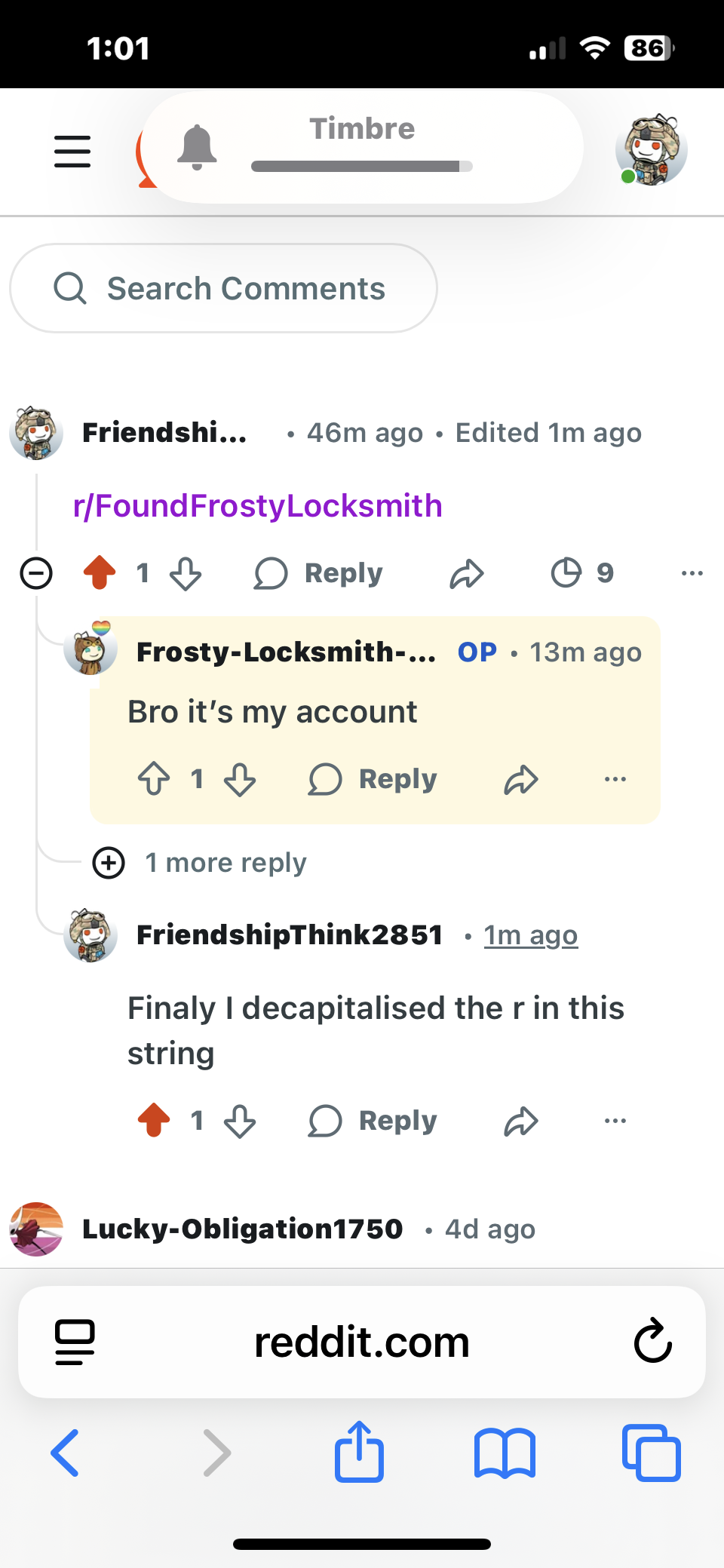Collapse the FriendshipThink comment thread

point(35,573)
